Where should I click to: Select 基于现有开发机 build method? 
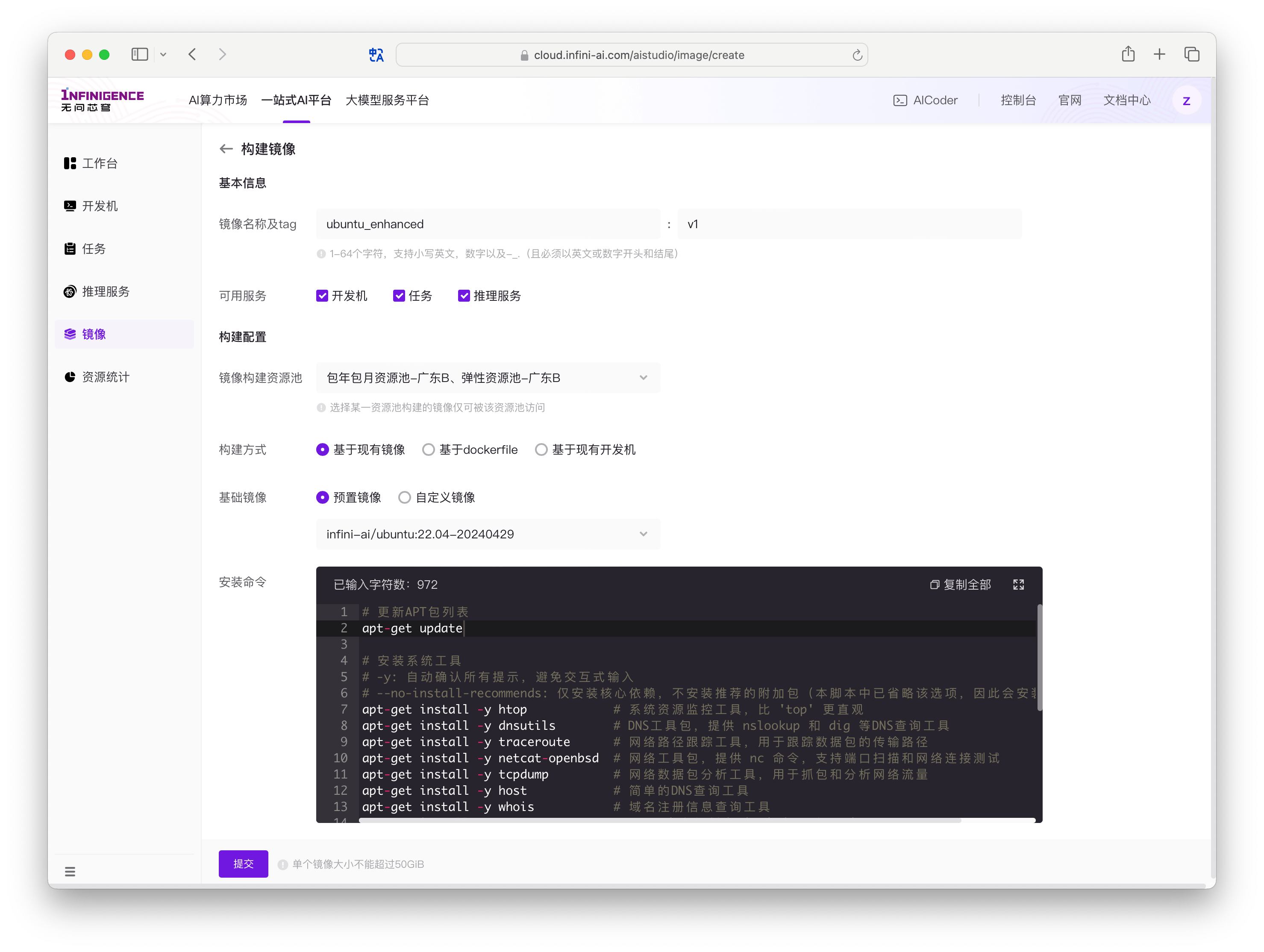(541, 450)
